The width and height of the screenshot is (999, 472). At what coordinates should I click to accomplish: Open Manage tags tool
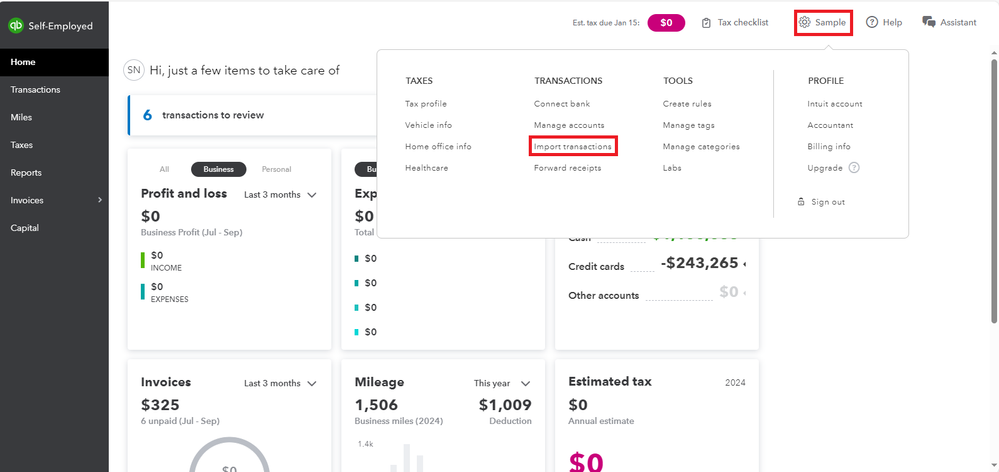pyautogui.click(x=689, y=125)
